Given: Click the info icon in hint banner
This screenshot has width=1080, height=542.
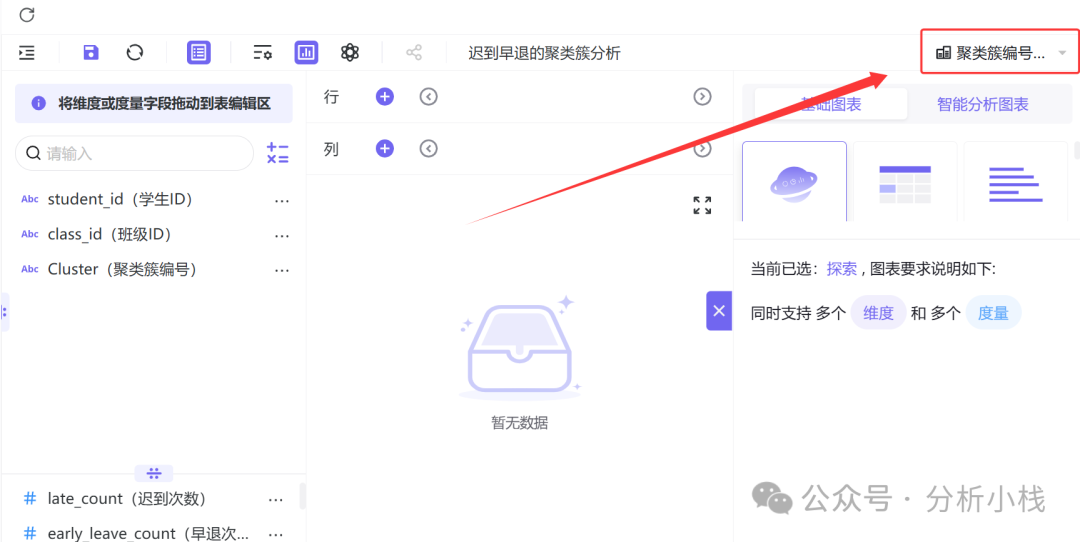Looking at the screenshot, I should tap(39, 103).
